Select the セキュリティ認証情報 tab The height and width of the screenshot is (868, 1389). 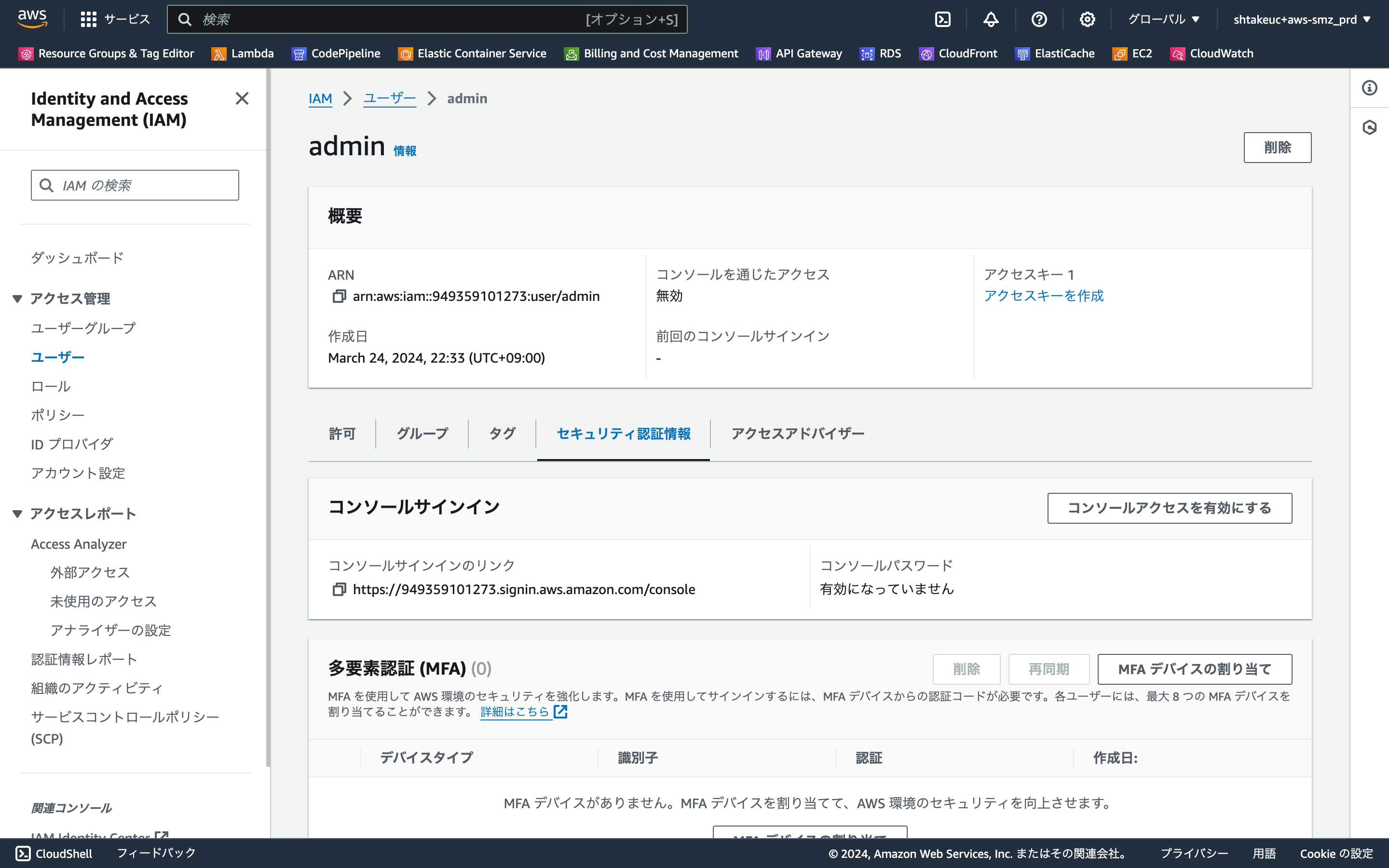[623, 434]
